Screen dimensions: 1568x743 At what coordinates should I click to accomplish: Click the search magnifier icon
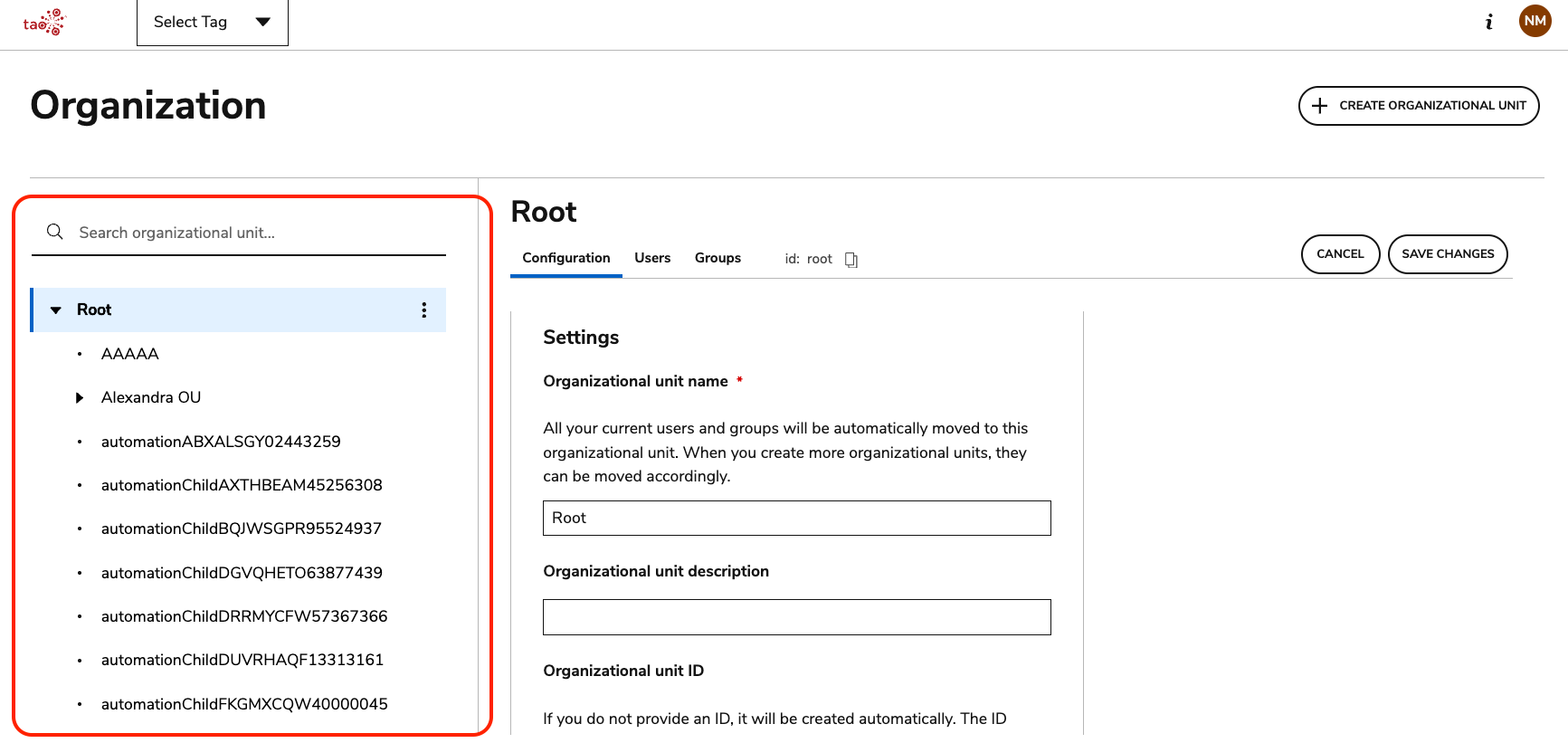pyautogui.click(x=55, y=233)
